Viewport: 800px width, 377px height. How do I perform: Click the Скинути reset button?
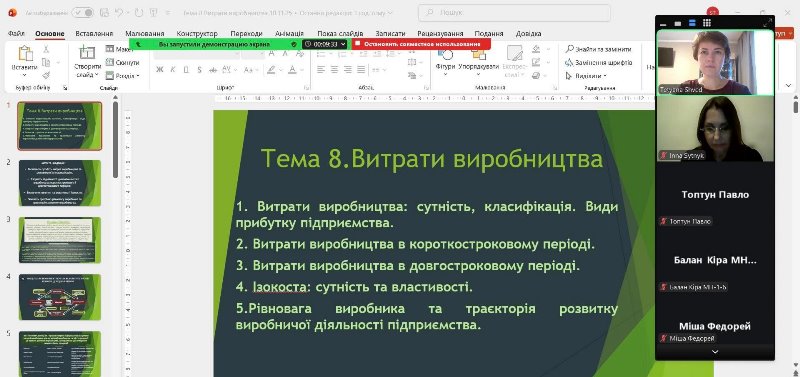pos(122,62)
